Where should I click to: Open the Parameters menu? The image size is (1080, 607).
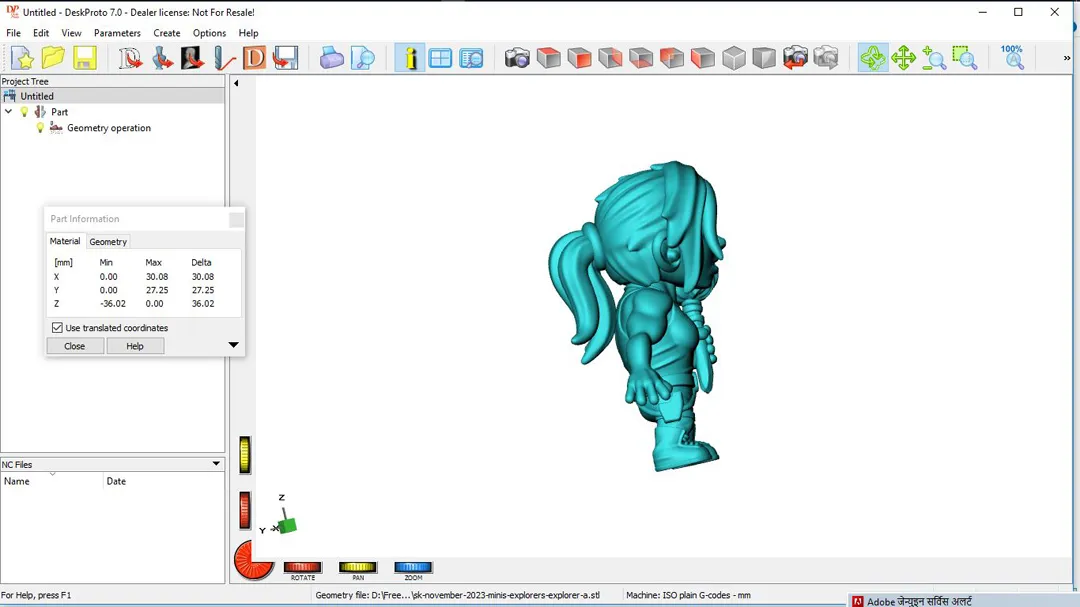[x=117, y=33]
